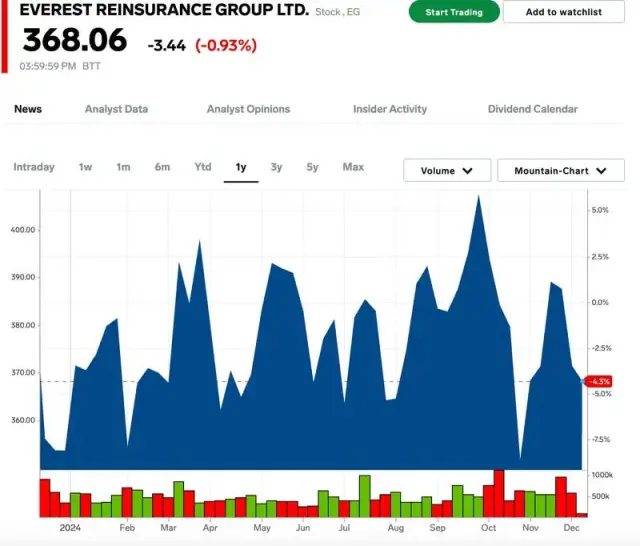The height and width of the screenshot is (546, 640).
Task: View the Insider Activity tab
Action: 389,109
